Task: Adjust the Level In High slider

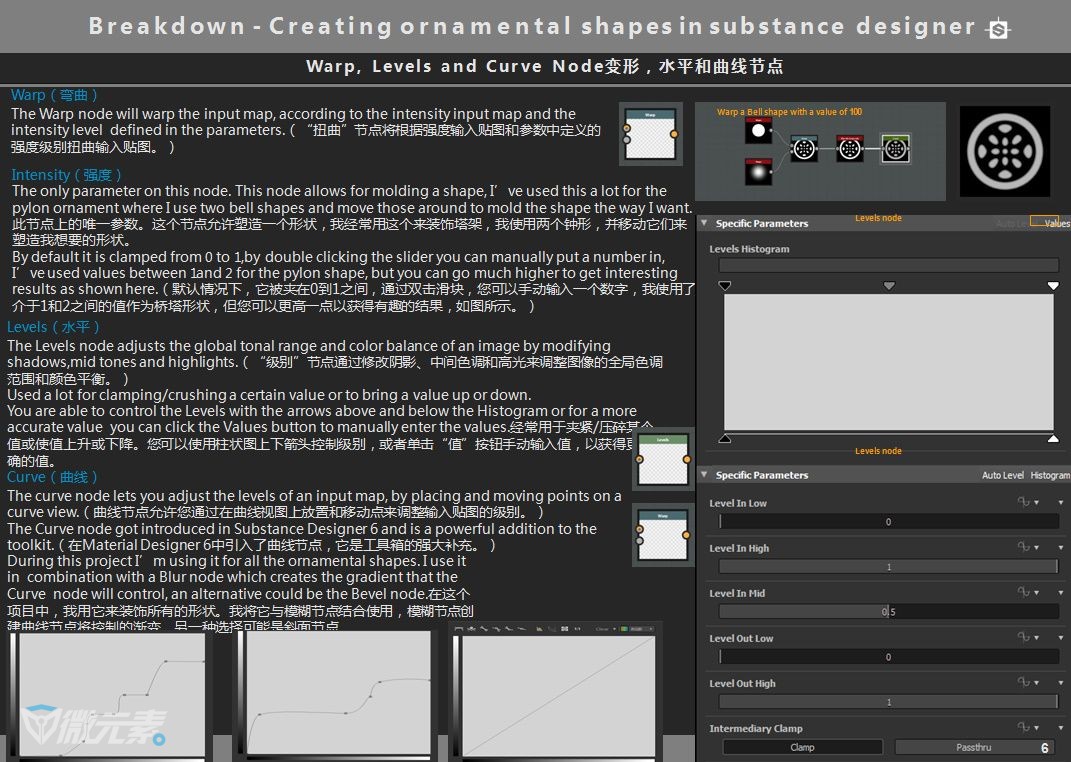Action: click(889, 567)
